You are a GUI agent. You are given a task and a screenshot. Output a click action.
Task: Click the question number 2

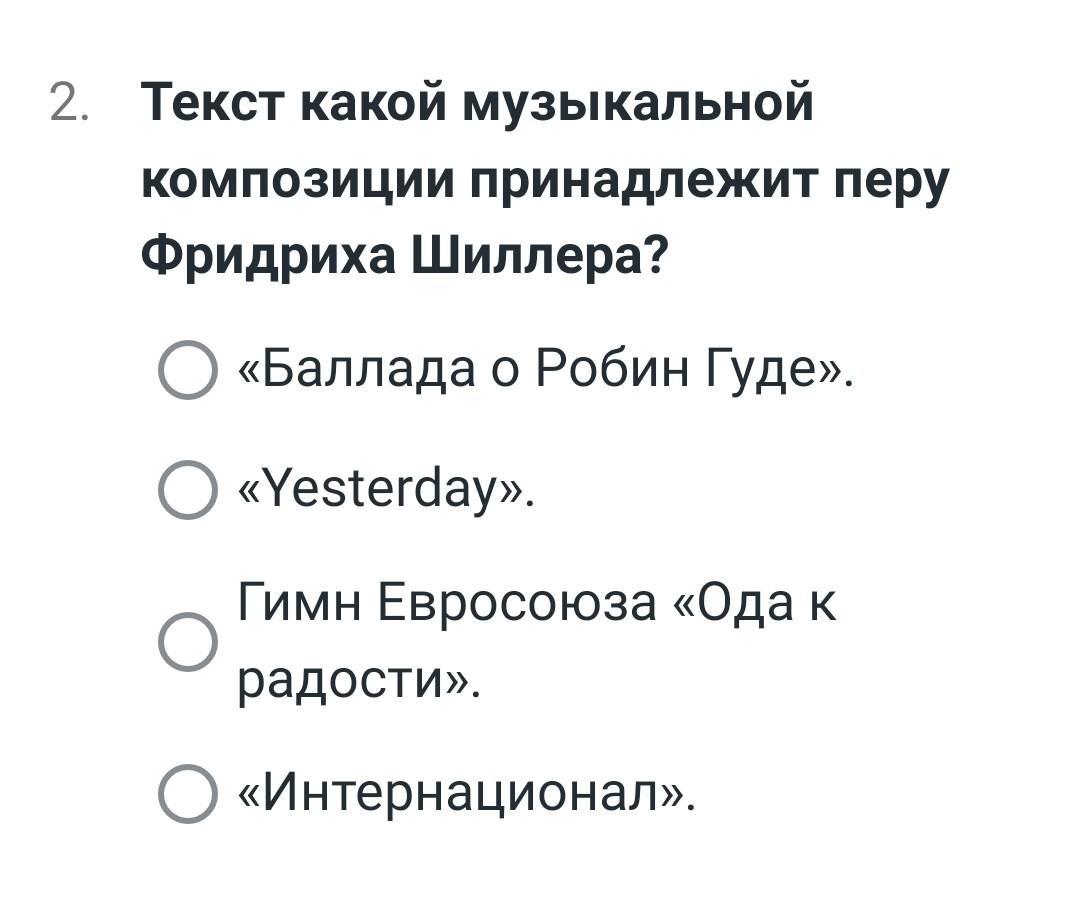[x=66, y=102]
